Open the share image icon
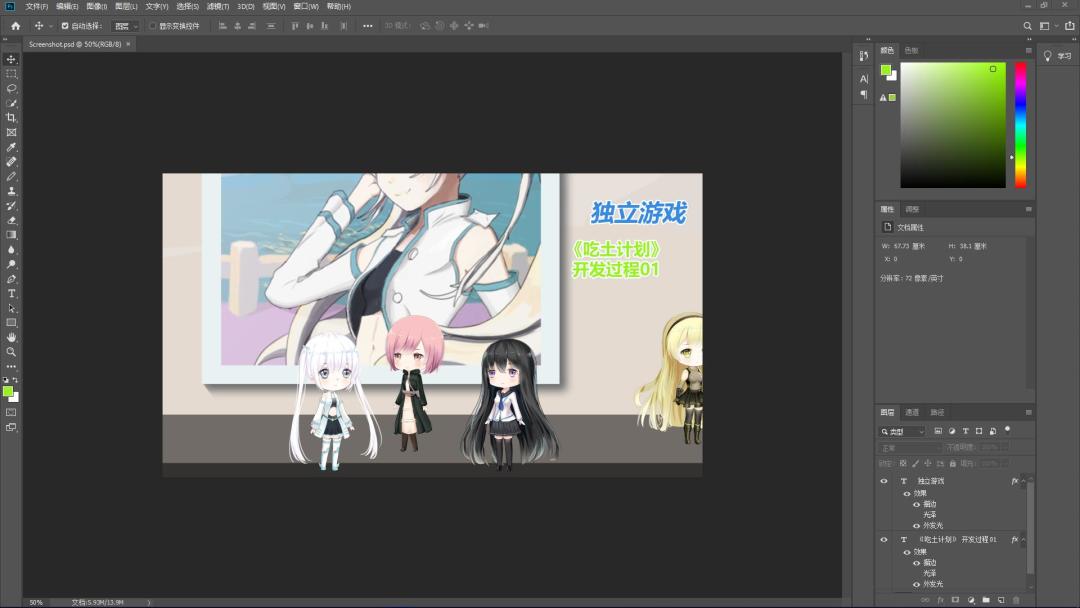 (x=1069, y=25)
